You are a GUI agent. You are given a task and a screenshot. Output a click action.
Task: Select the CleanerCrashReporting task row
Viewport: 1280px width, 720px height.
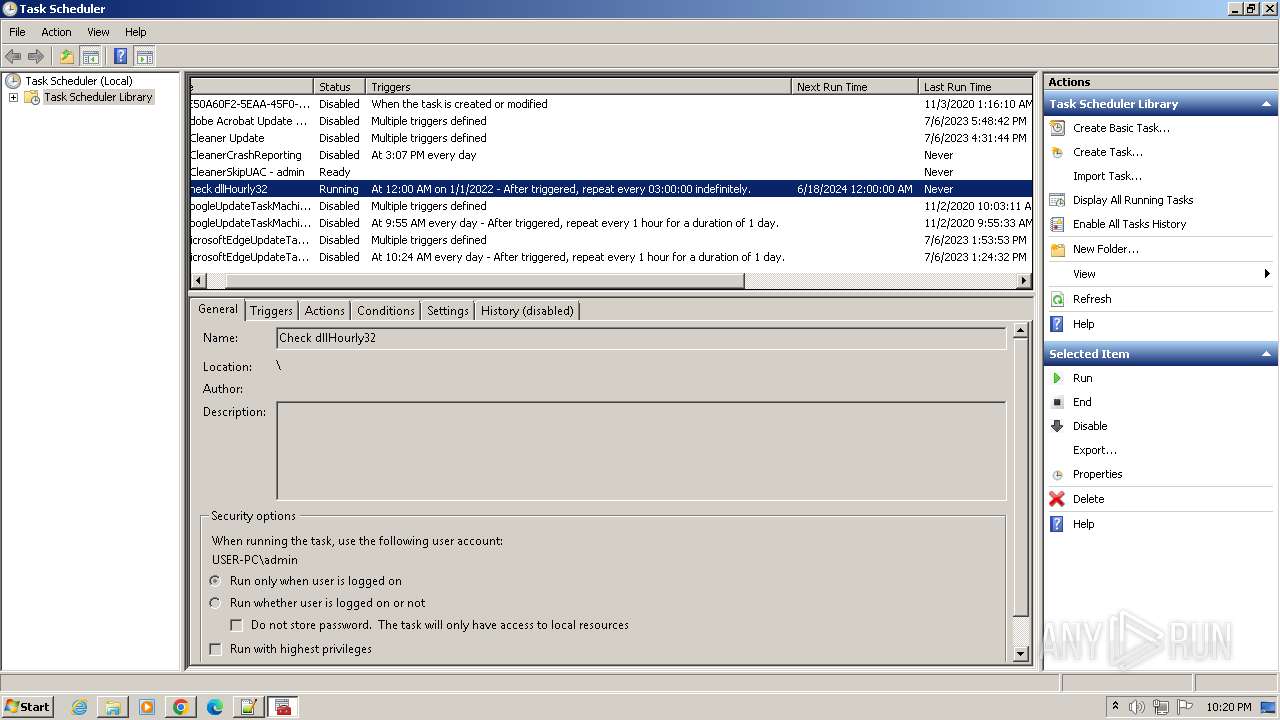(x=610, y=155)
